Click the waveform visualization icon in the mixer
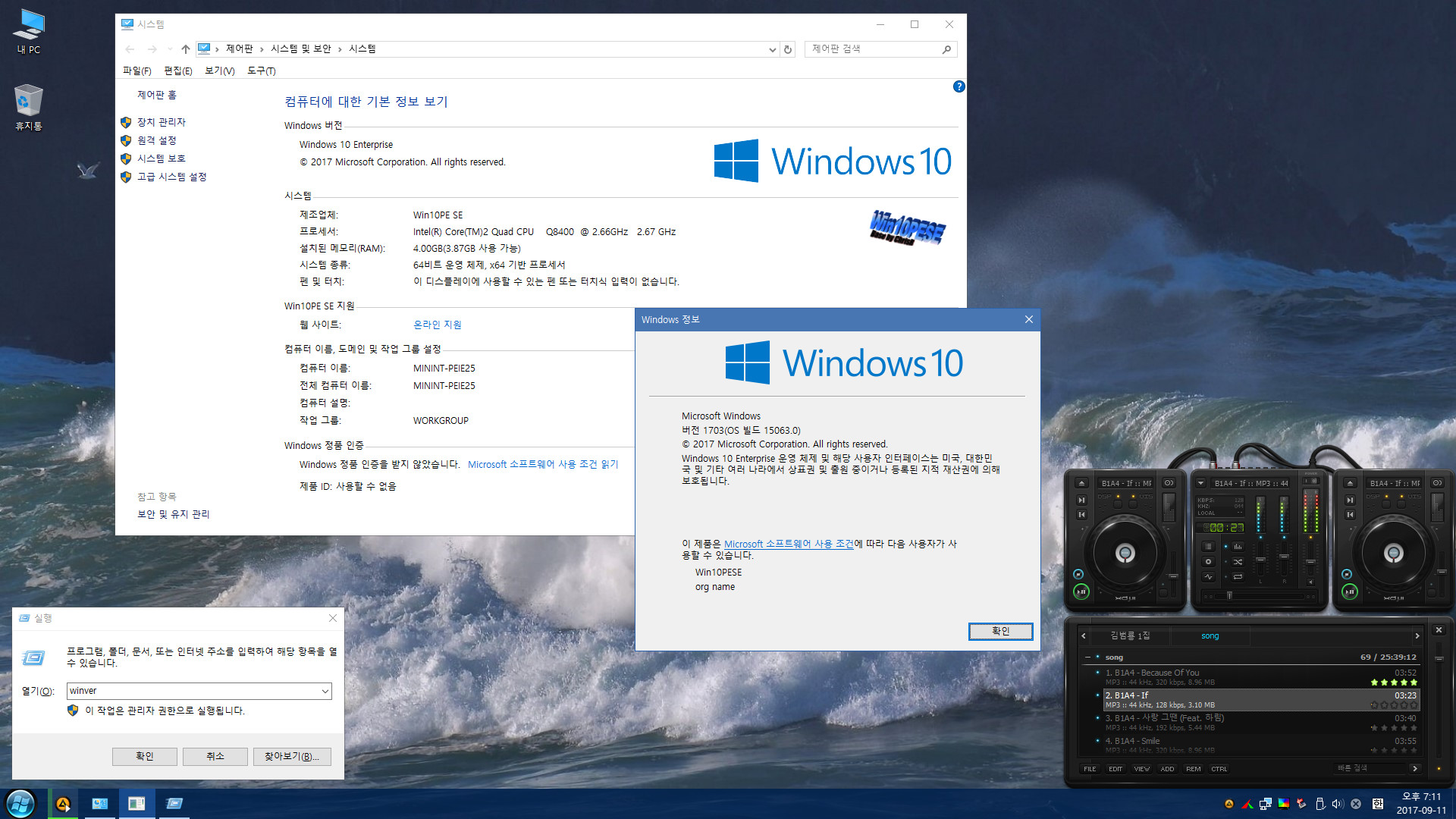Viewport: 1456px width, 819px height. coord(1208,576)
